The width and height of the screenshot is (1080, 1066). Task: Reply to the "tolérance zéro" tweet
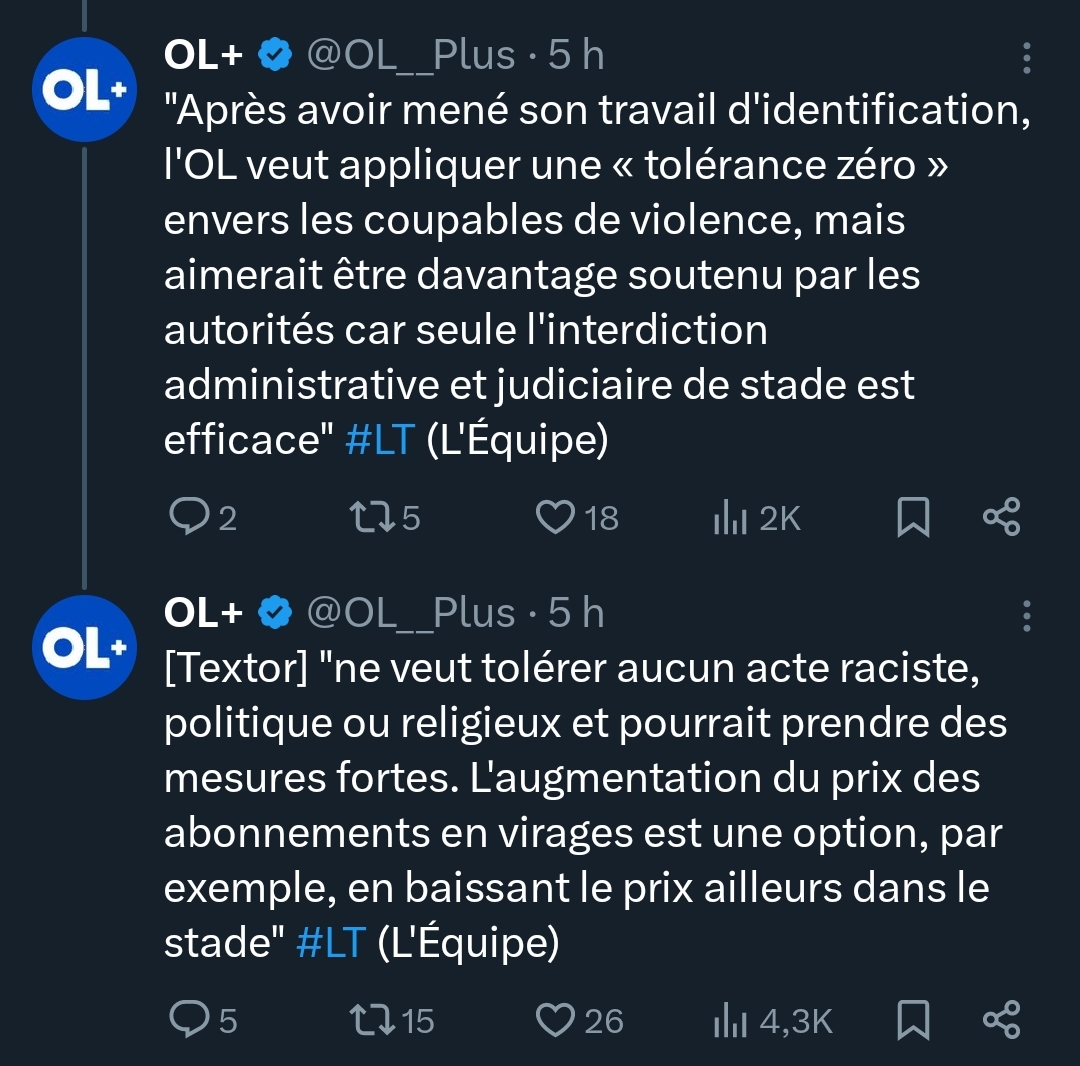pos(187,517)
